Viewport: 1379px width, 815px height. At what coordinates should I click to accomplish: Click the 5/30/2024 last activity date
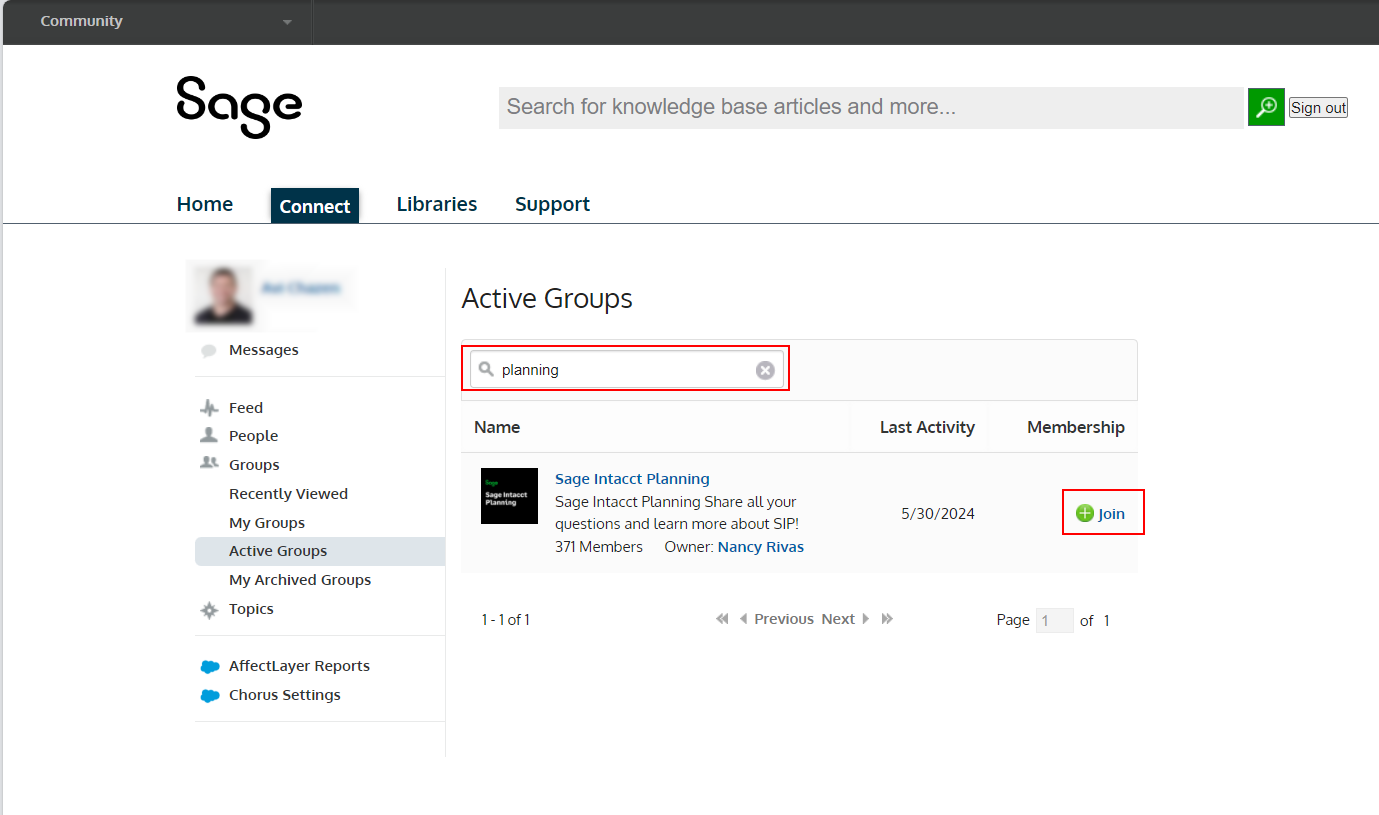point(938,514)
